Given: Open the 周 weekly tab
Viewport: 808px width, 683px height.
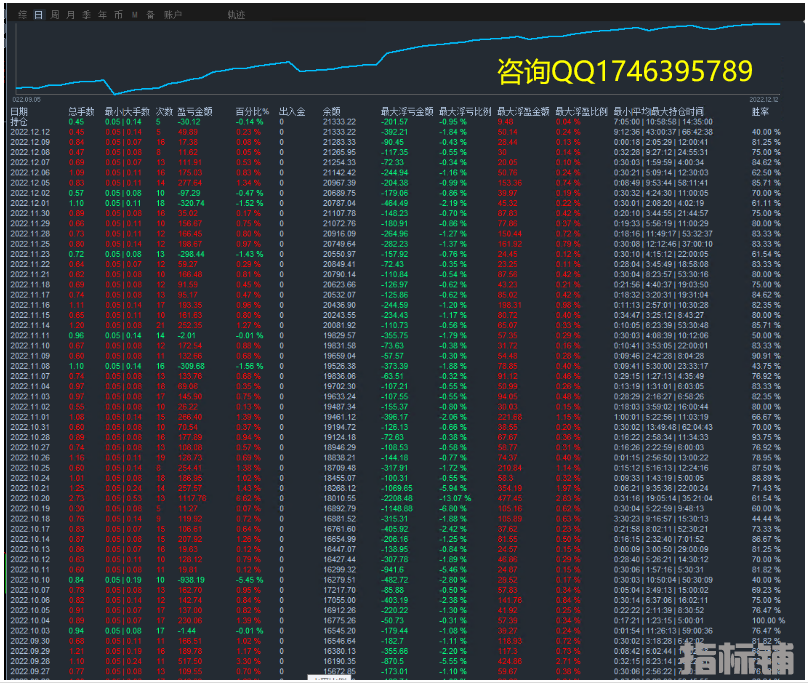Looking at the screenshot, I should tap(55, 15).
